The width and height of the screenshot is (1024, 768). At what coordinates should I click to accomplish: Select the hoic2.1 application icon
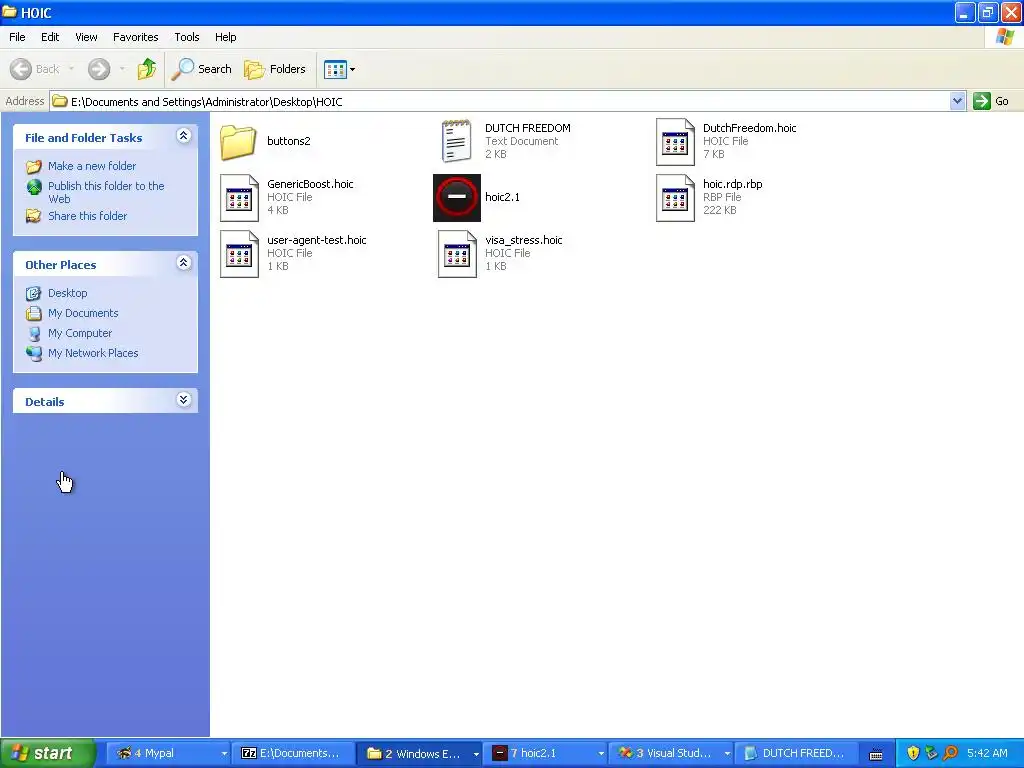pyautogui.click(x=456, y=198)
